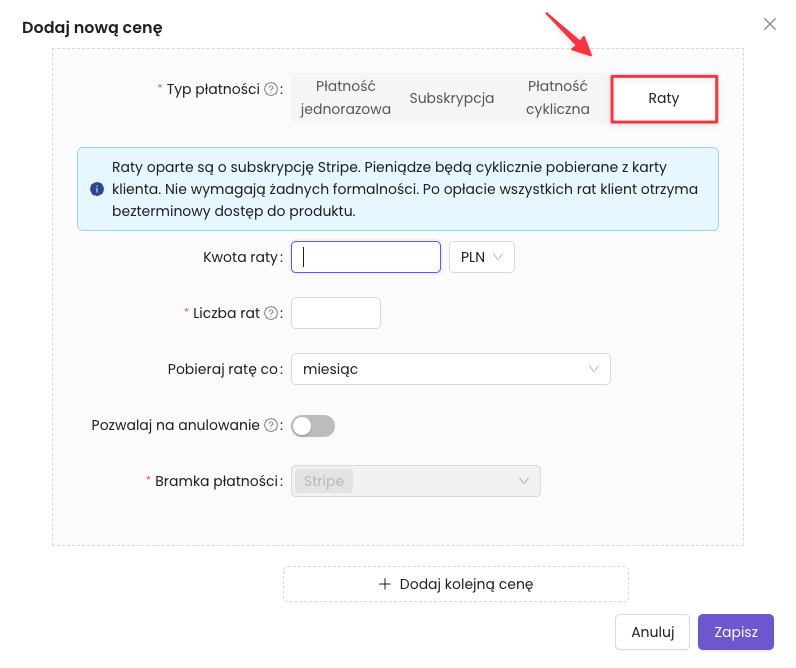This screenshot has width=796, height=668.
Task: Focus the Kwota raty input field
Action: (x=366, y=257)
